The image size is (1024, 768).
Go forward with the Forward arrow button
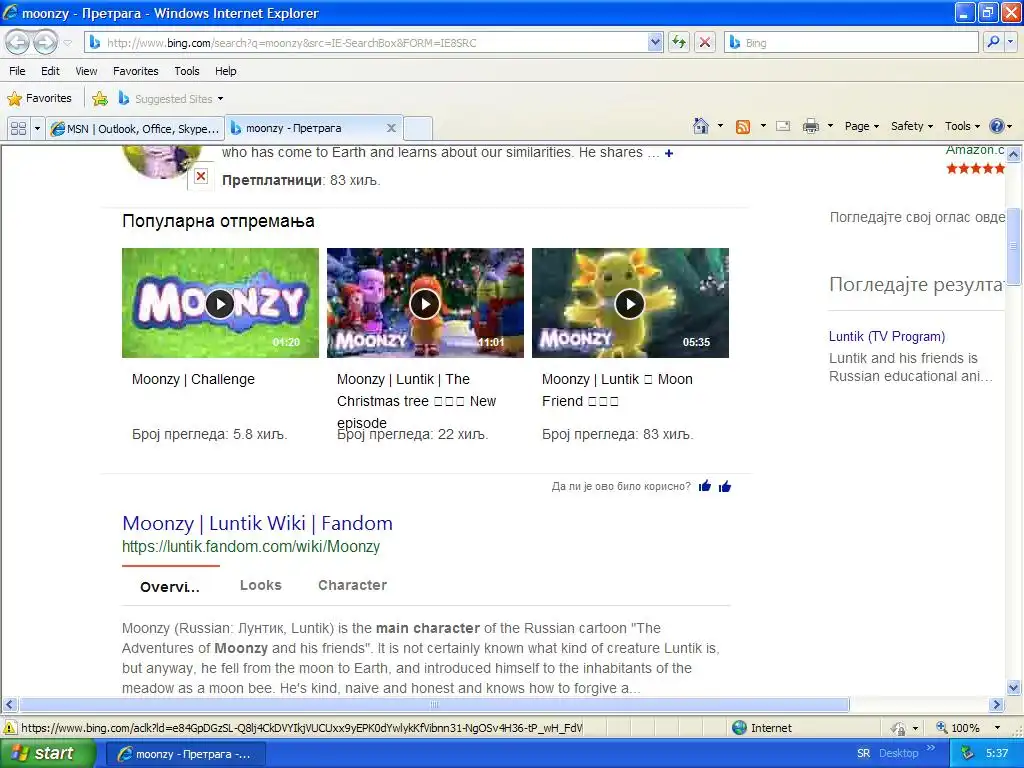[x=45, y=42]
